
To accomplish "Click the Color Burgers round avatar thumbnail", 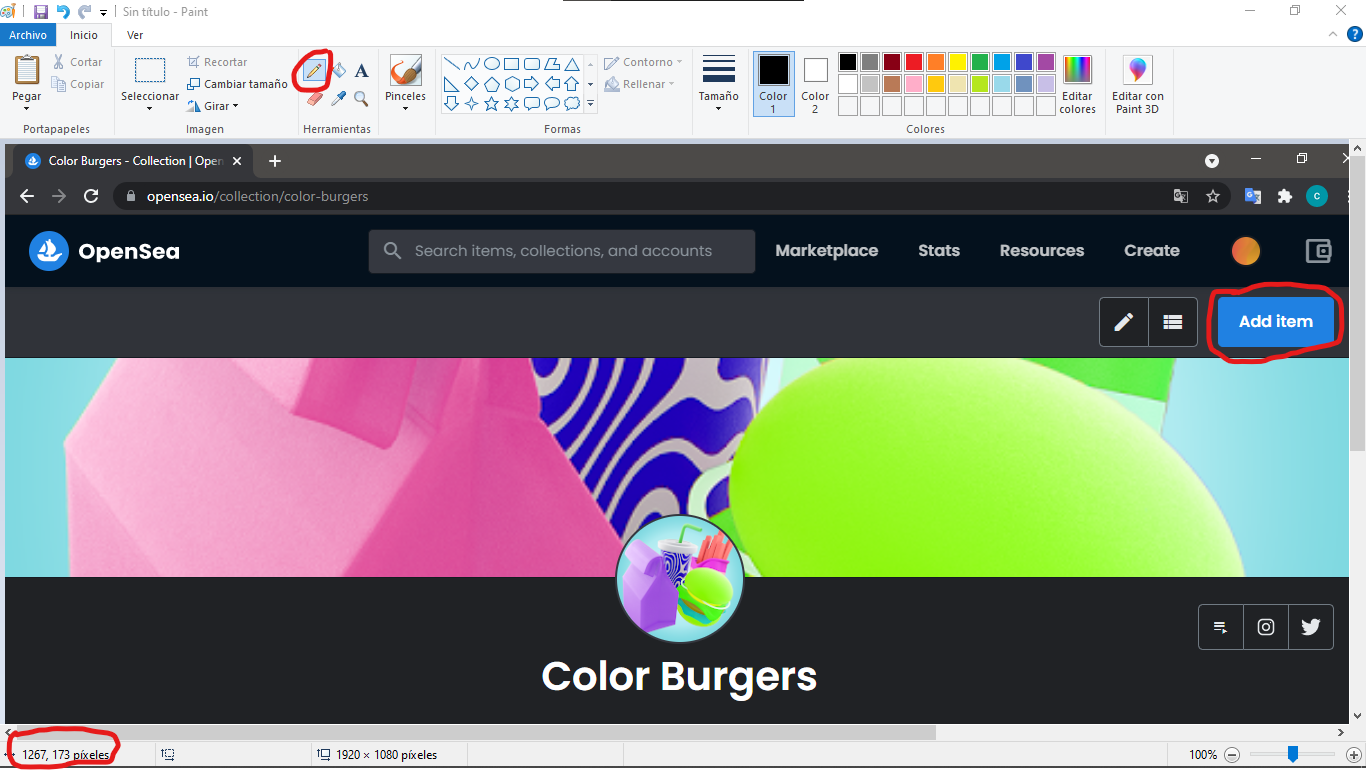I will point(680,578).
